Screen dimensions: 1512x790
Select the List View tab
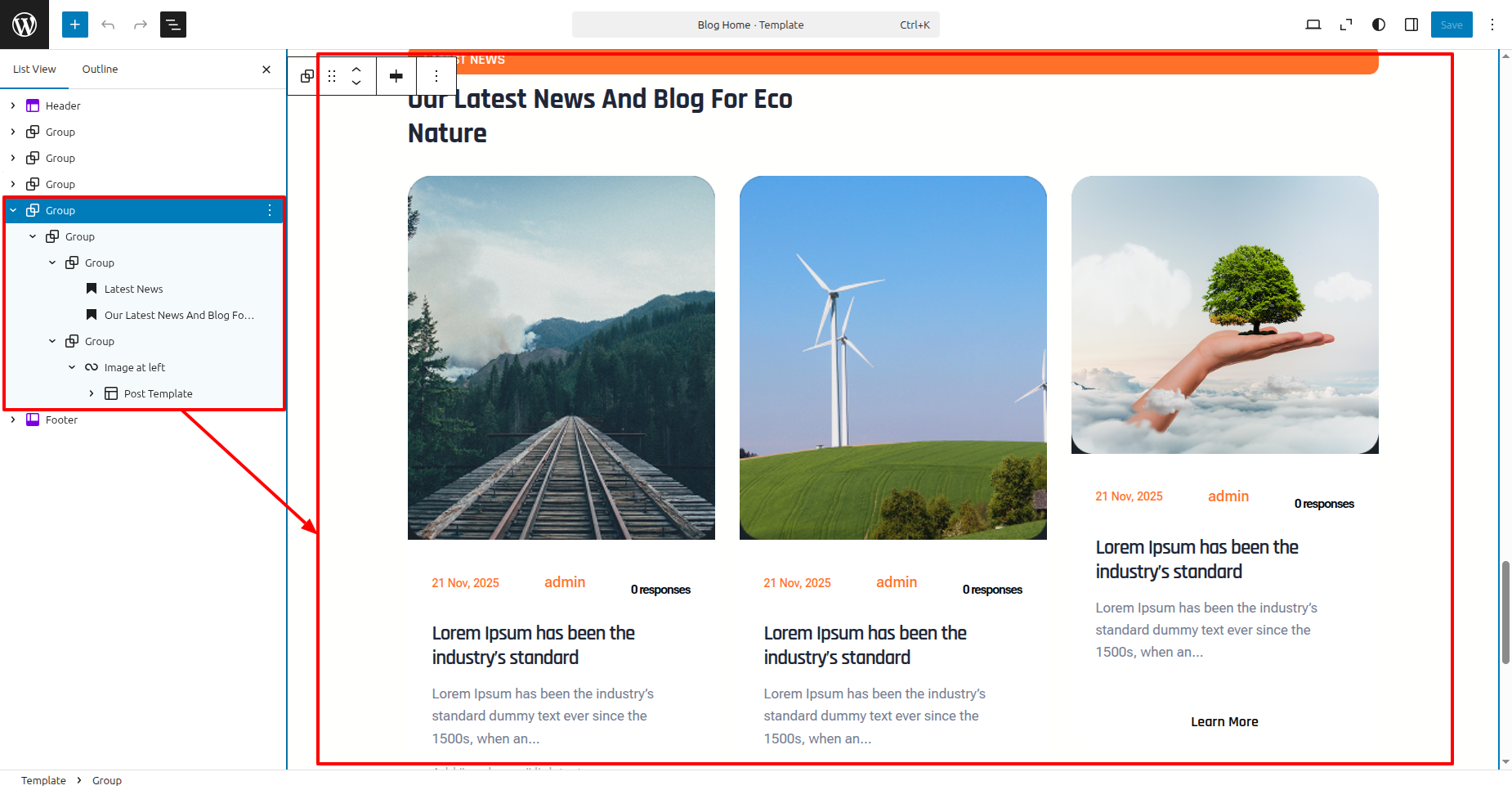click(34, 70)
